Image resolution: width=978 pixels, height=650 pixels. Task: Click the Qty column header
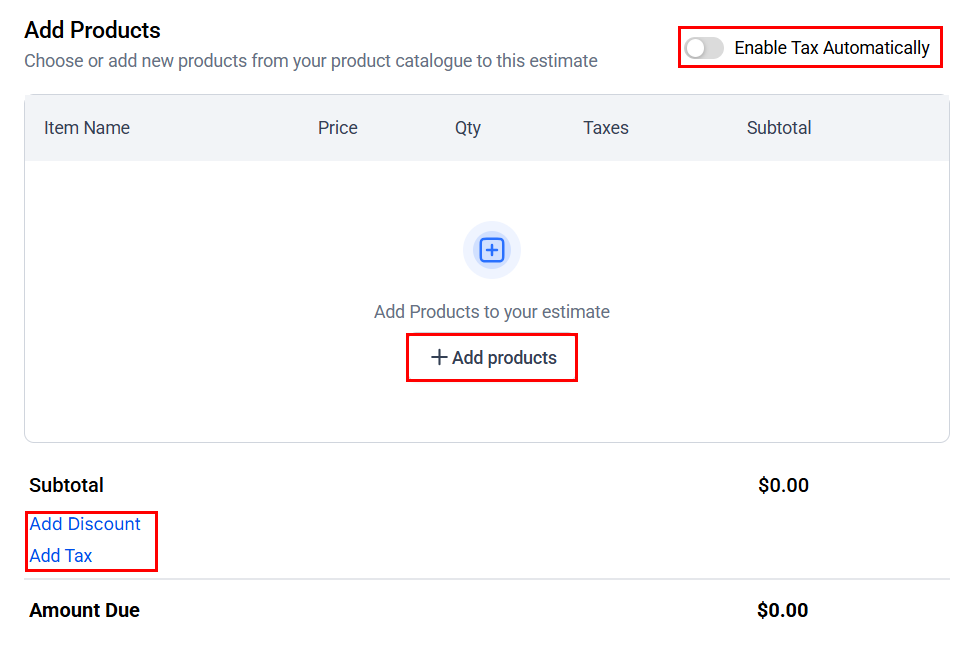pos(468,128)
